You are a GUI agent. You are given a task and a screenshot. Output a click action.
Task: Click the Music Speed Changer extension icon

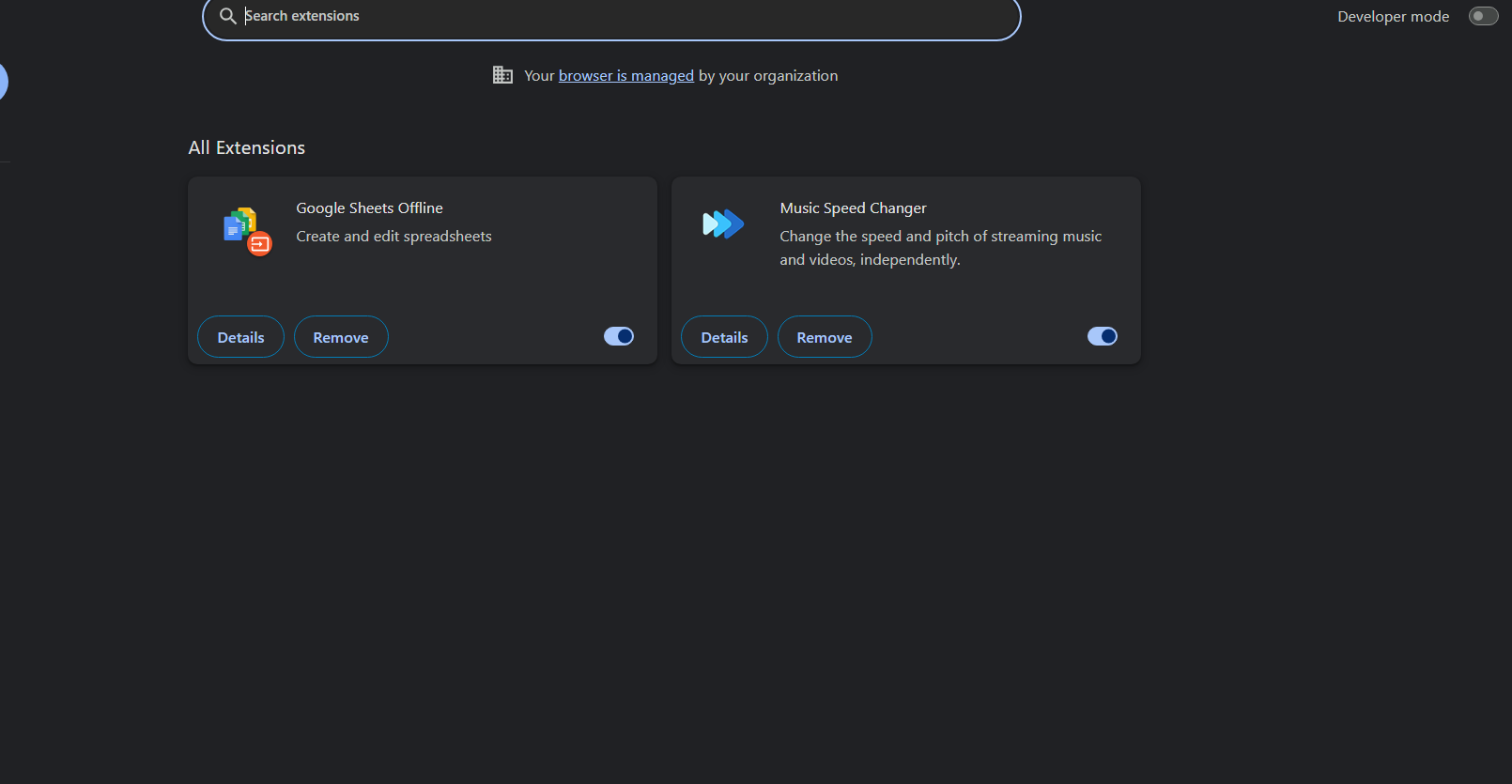(x=723, y=223)
